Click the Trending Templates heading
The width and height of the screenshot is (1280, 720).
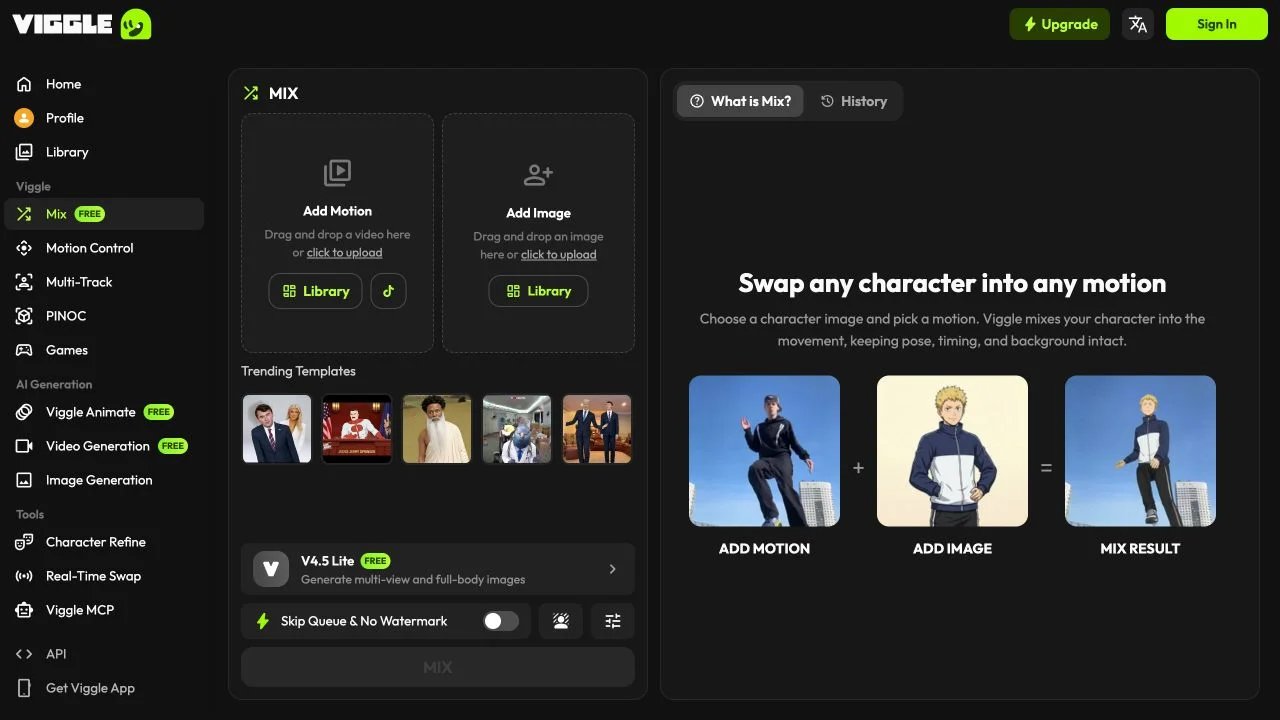298,371
